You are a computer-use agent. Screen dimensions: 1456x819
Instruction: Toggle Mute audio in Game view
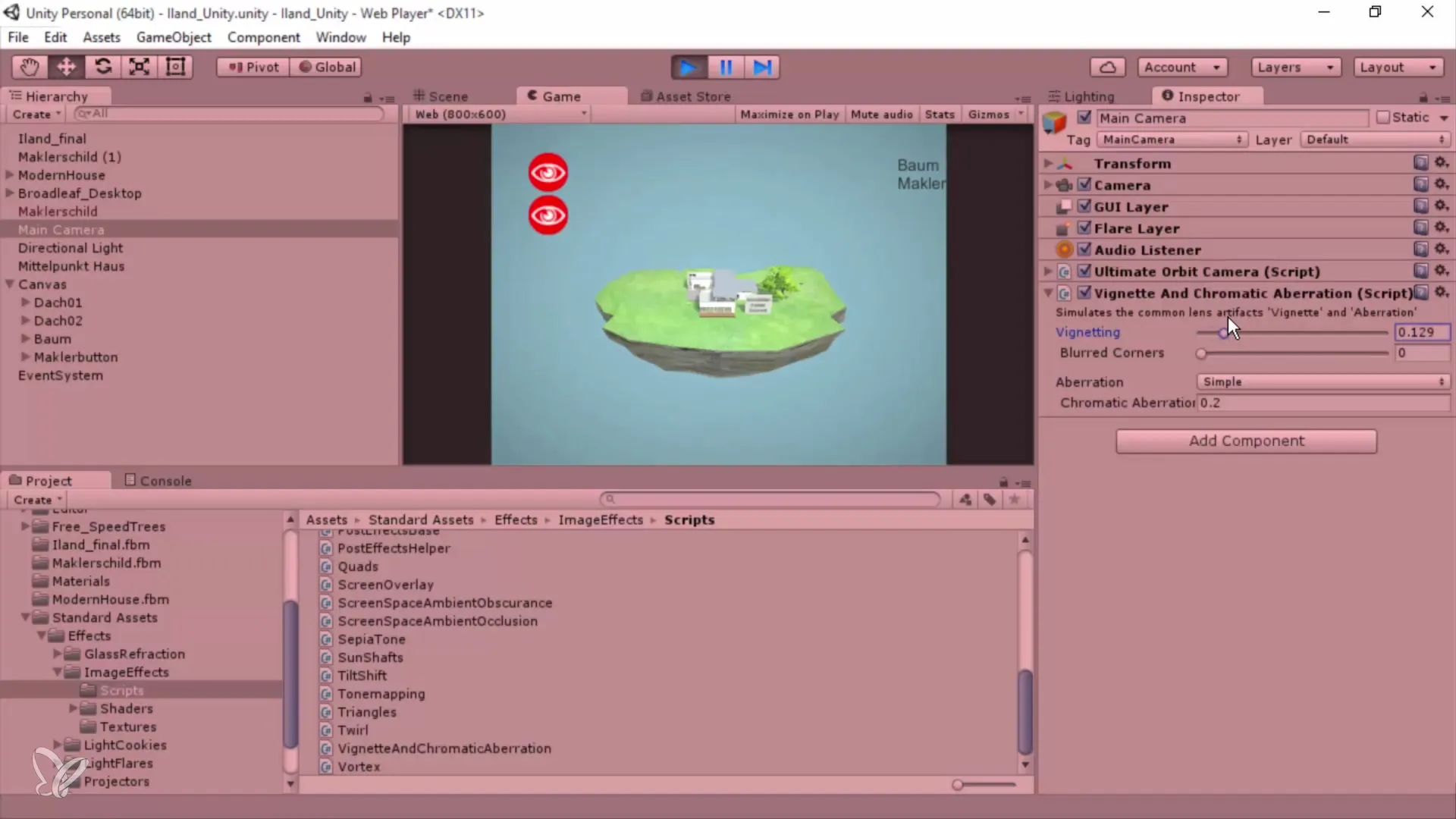coord(881,115)
